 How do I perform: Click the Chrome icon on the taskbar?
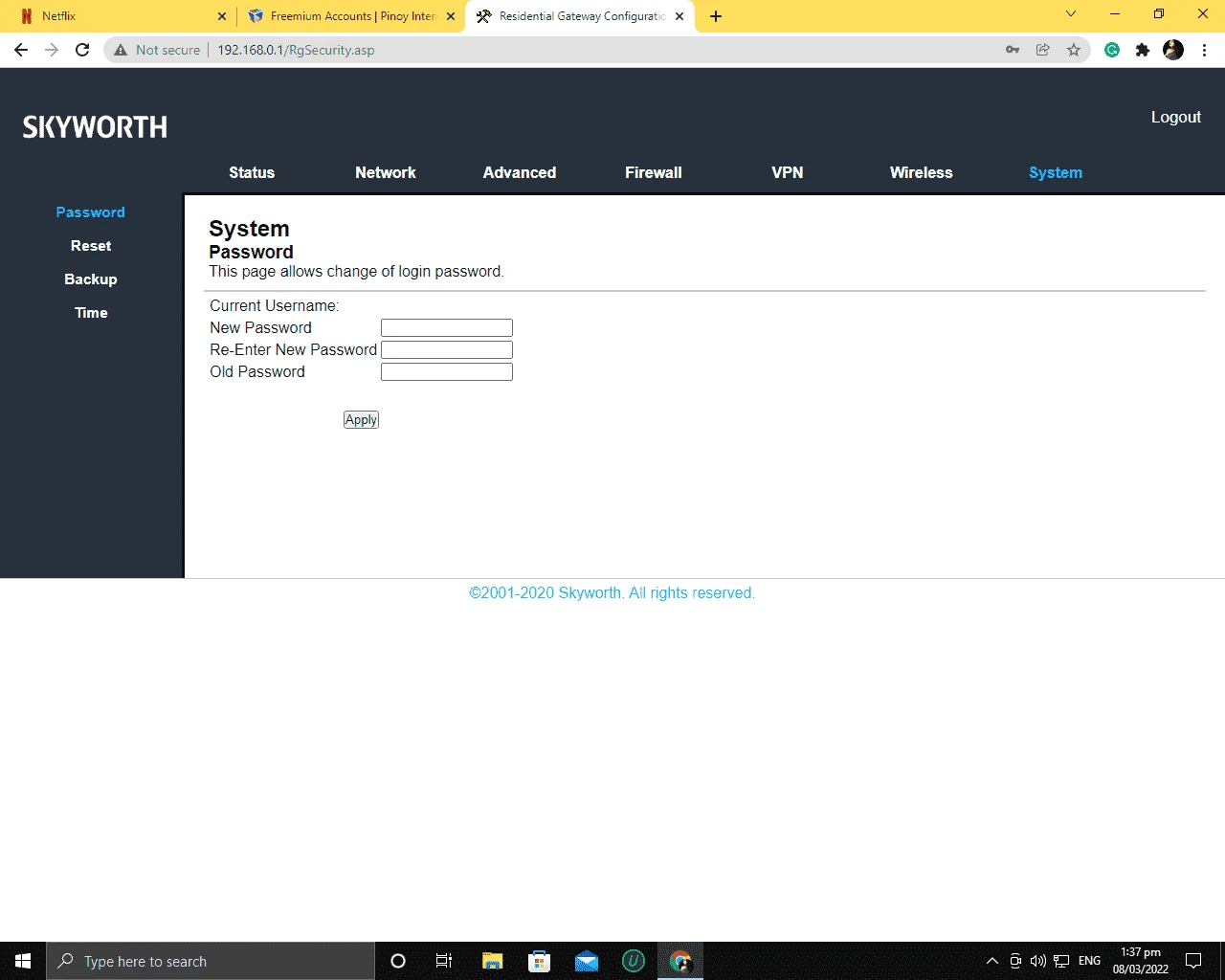click(x=680, y=961)
